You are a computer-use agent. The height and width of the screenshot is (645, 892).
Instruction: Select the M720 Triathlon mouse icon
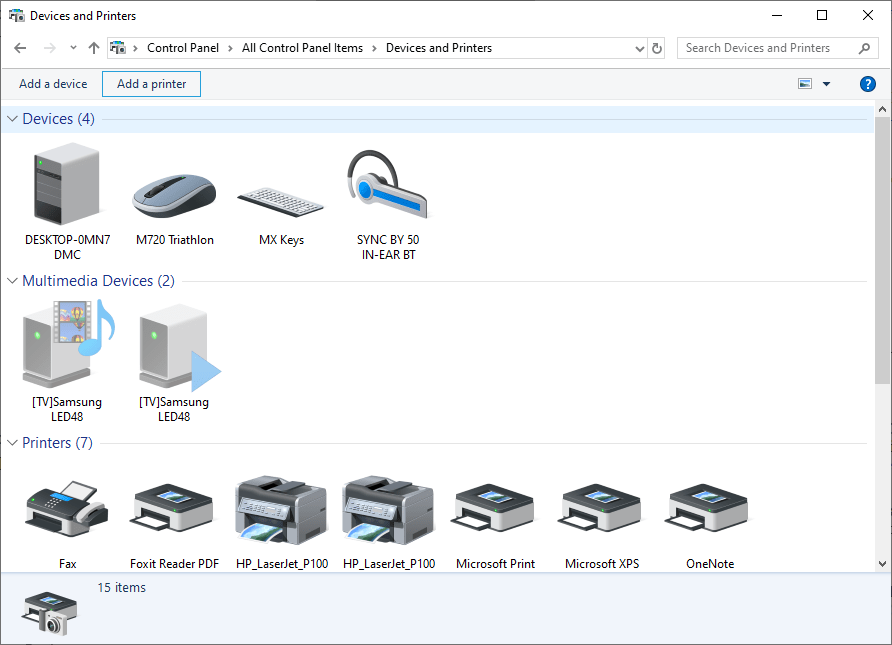click(174, 185)
